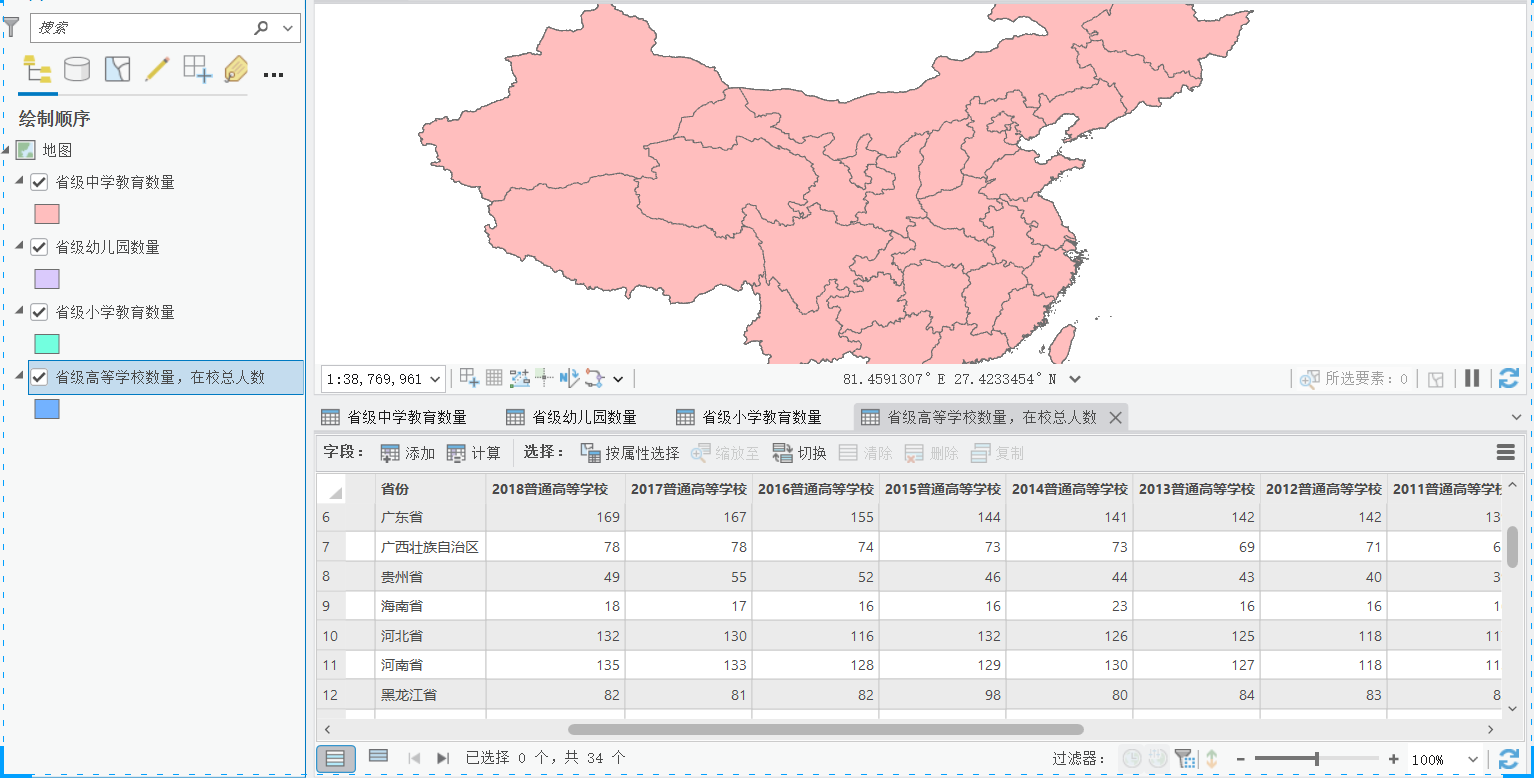Uncheck 省级幼儿园数量 layer visibility

[40, 247]
